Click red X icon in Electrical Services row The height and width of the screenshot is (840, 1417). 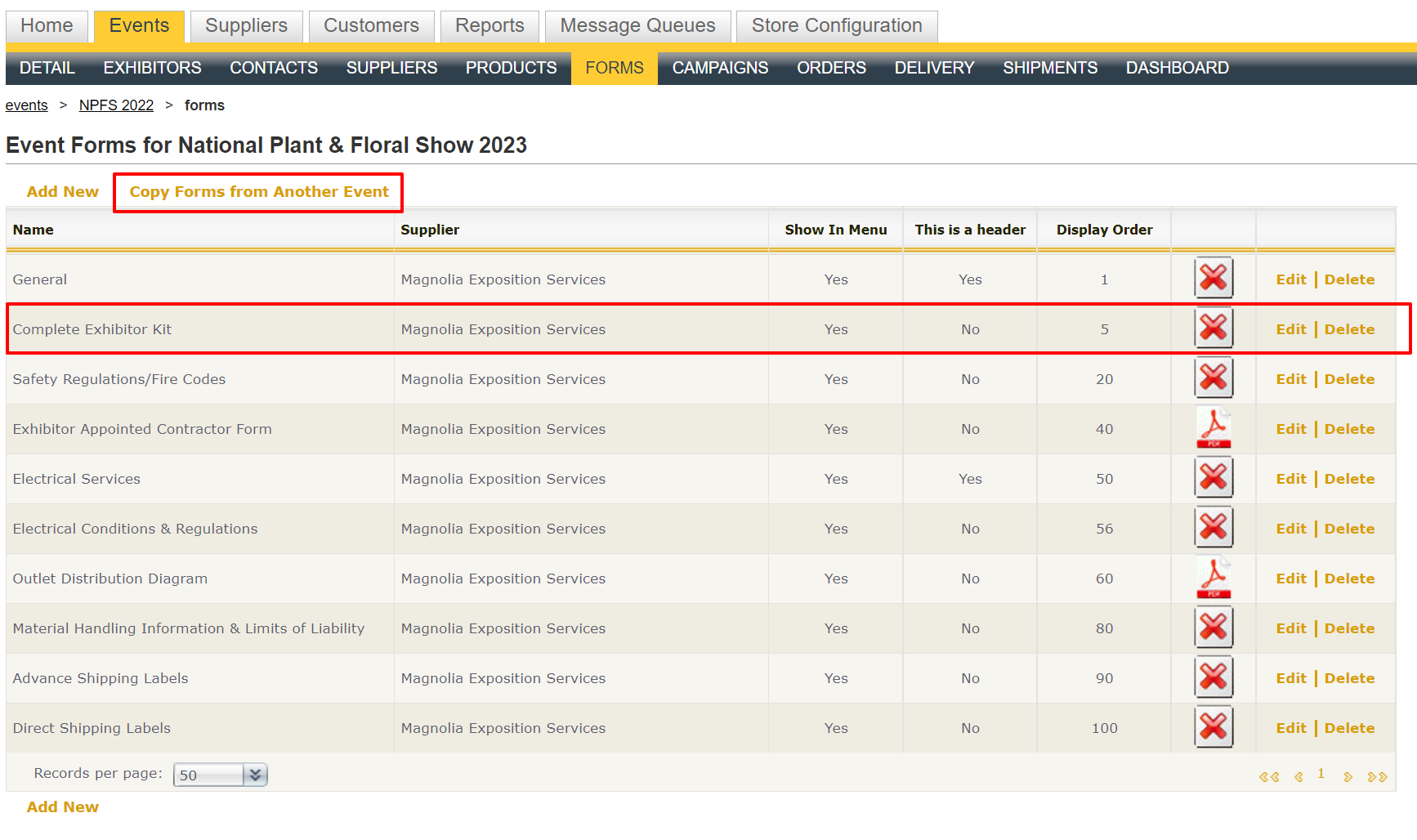[1214, 478]
